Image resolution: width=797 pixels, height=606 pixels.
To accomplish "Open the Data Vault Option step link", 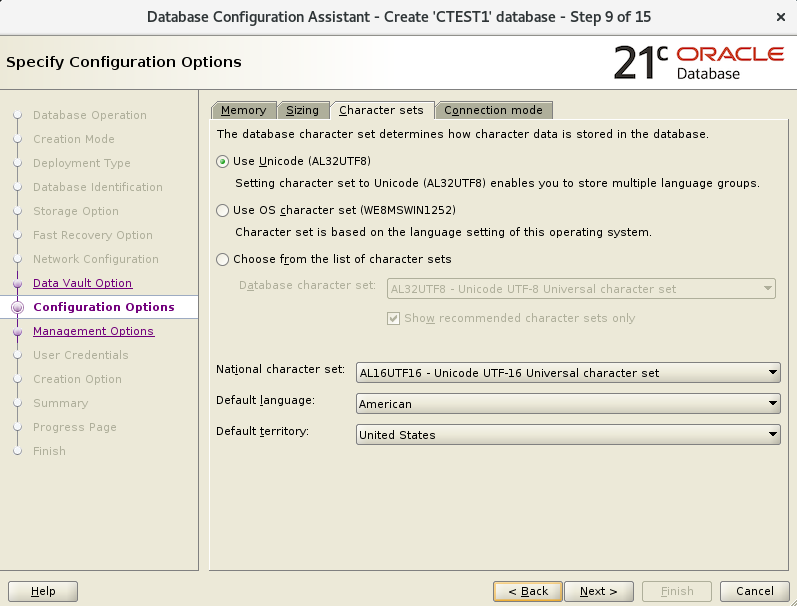I will pos(82,283).
